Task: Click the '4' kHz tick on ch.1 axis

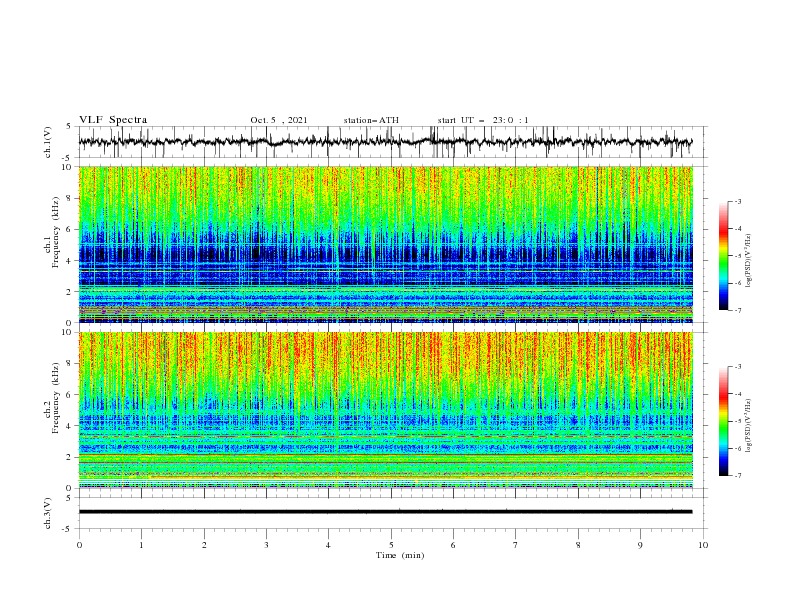Action: (69, 261)
